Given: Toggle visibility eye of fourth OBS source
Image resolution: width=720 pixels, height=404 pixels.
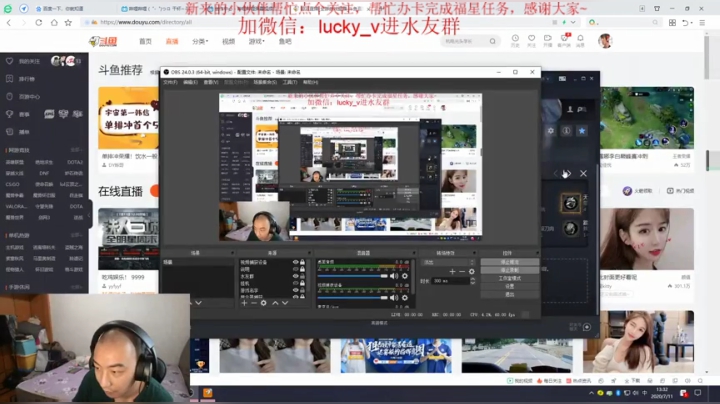Looking at the screenshot, I should [x=296, y=283].
